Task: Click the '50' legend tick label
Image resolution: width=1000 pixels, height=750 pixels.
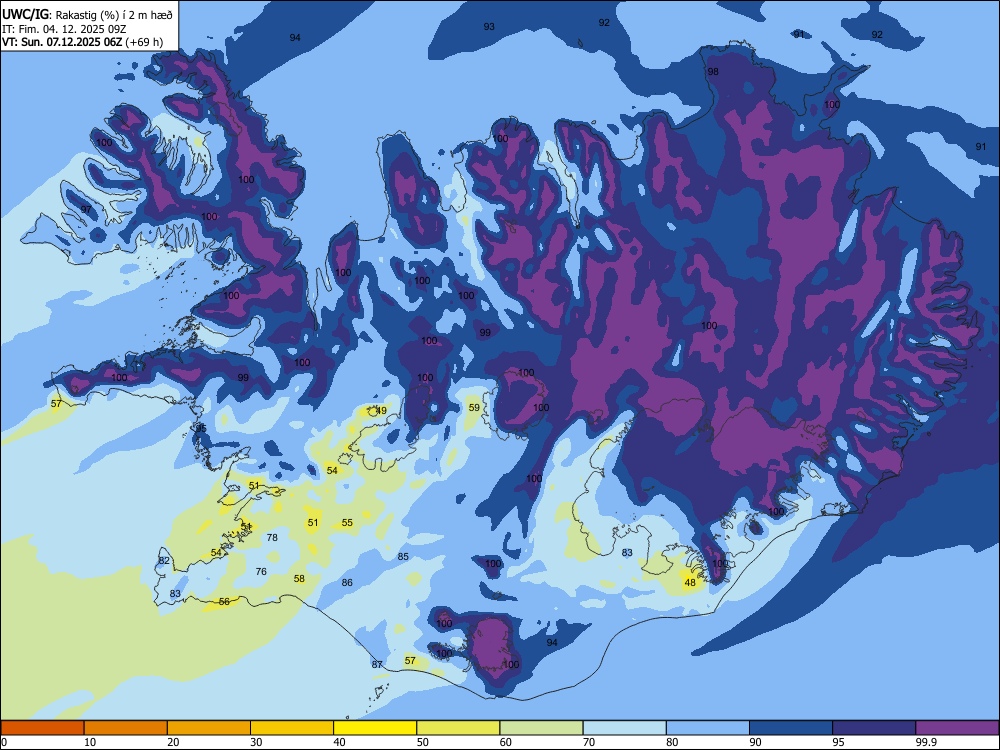Action: pos(423,742)
